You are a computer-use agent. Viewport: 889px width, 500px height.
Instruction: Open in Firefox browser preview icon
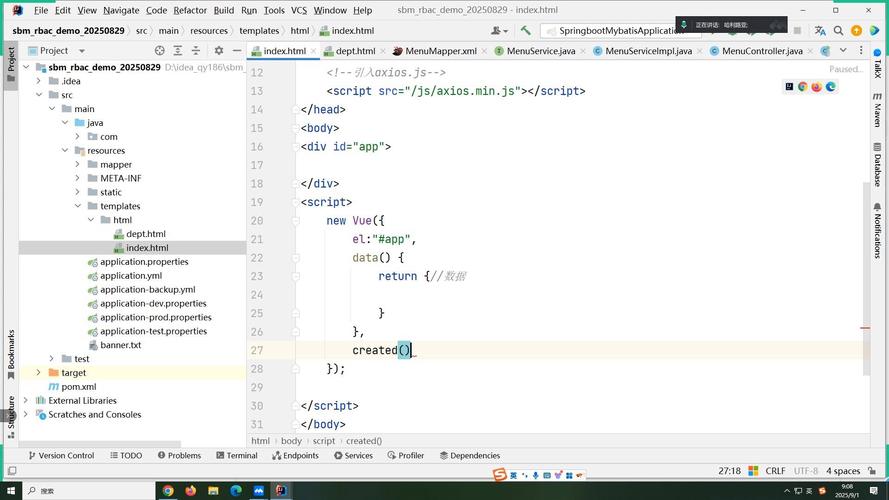pyautogui.click(x=816, y=87)
